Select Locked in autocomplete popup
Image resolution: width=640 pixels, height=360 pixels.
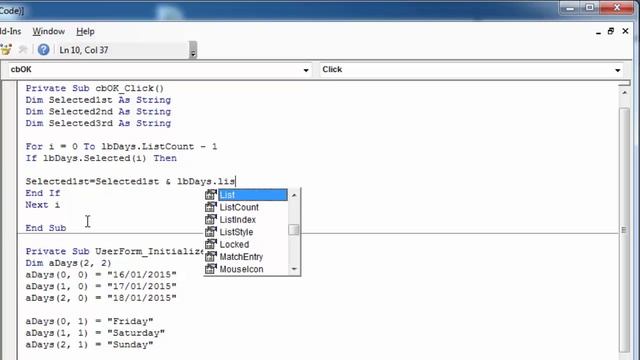[x=234, y=244]
